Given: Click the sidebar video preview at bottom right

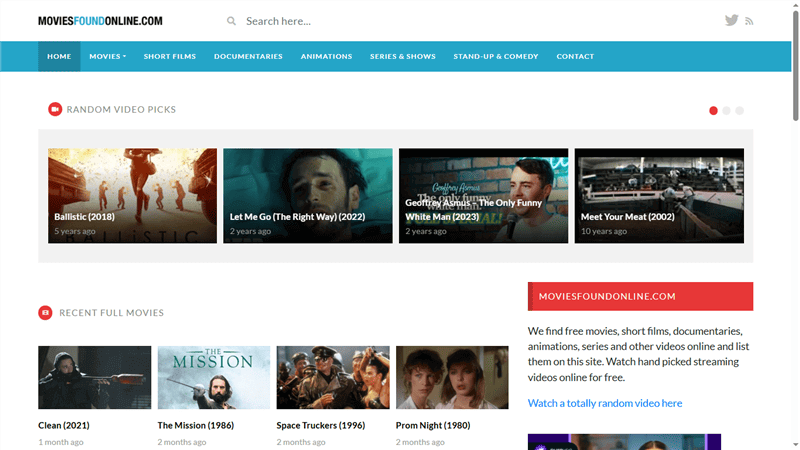Looking at the screenshot, I should click(624, 442).
